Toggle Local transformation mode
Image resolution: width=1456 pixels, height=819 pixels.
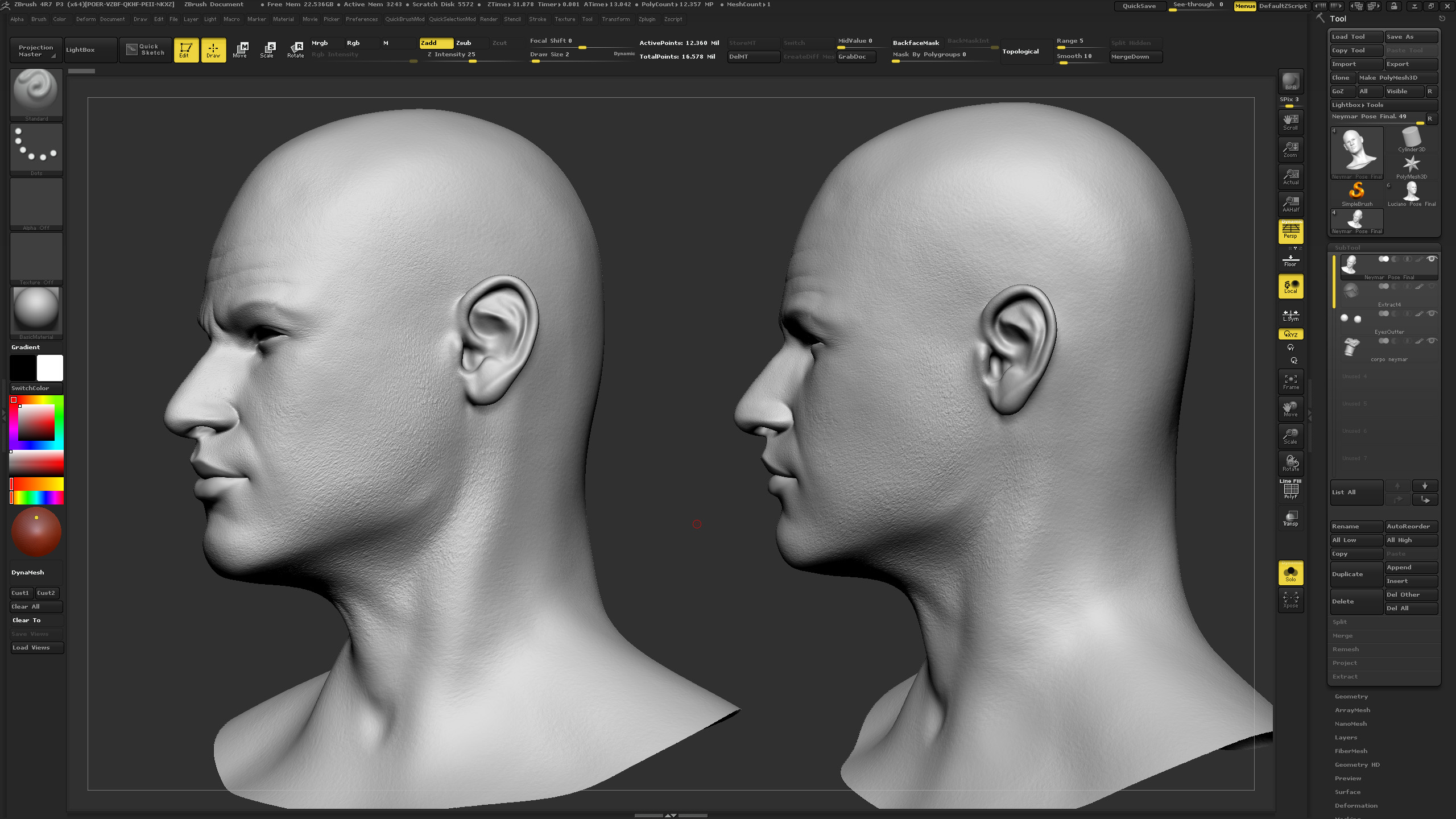click(x=1290, y=286)
